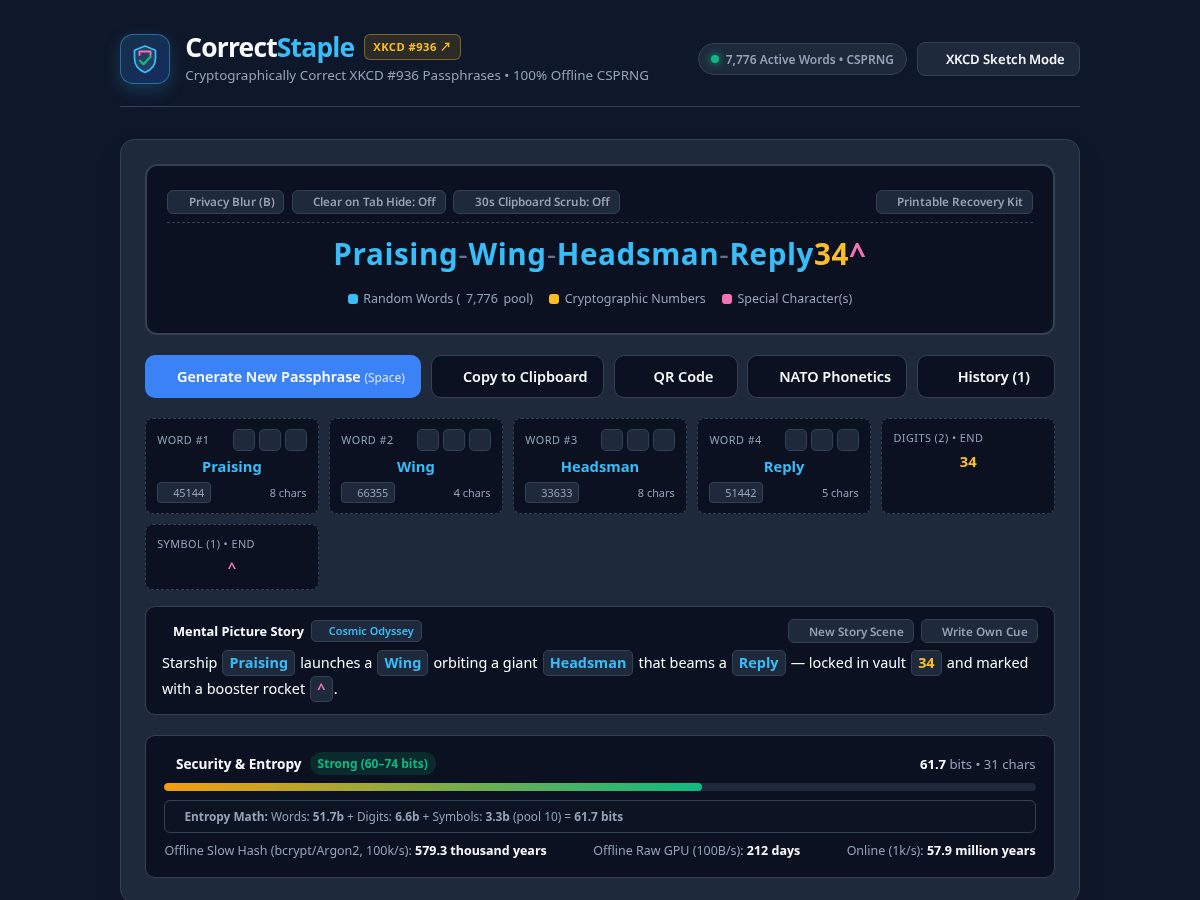
Task: Click the Headsman chip in the story
Action: point(588,663)
